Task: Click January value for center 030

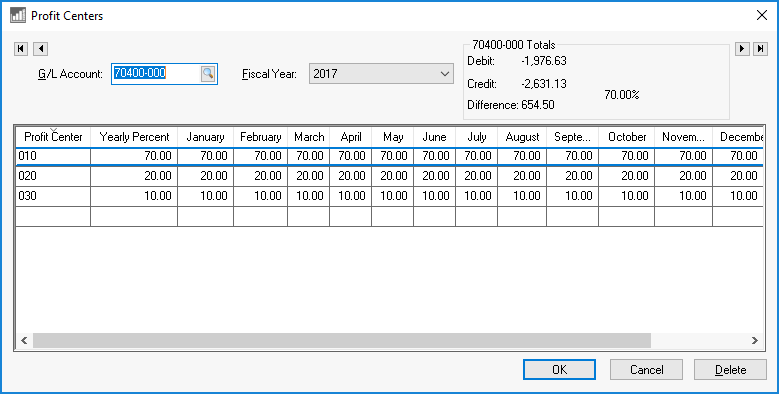Action: pyautogui.click(x=205, y=196)
